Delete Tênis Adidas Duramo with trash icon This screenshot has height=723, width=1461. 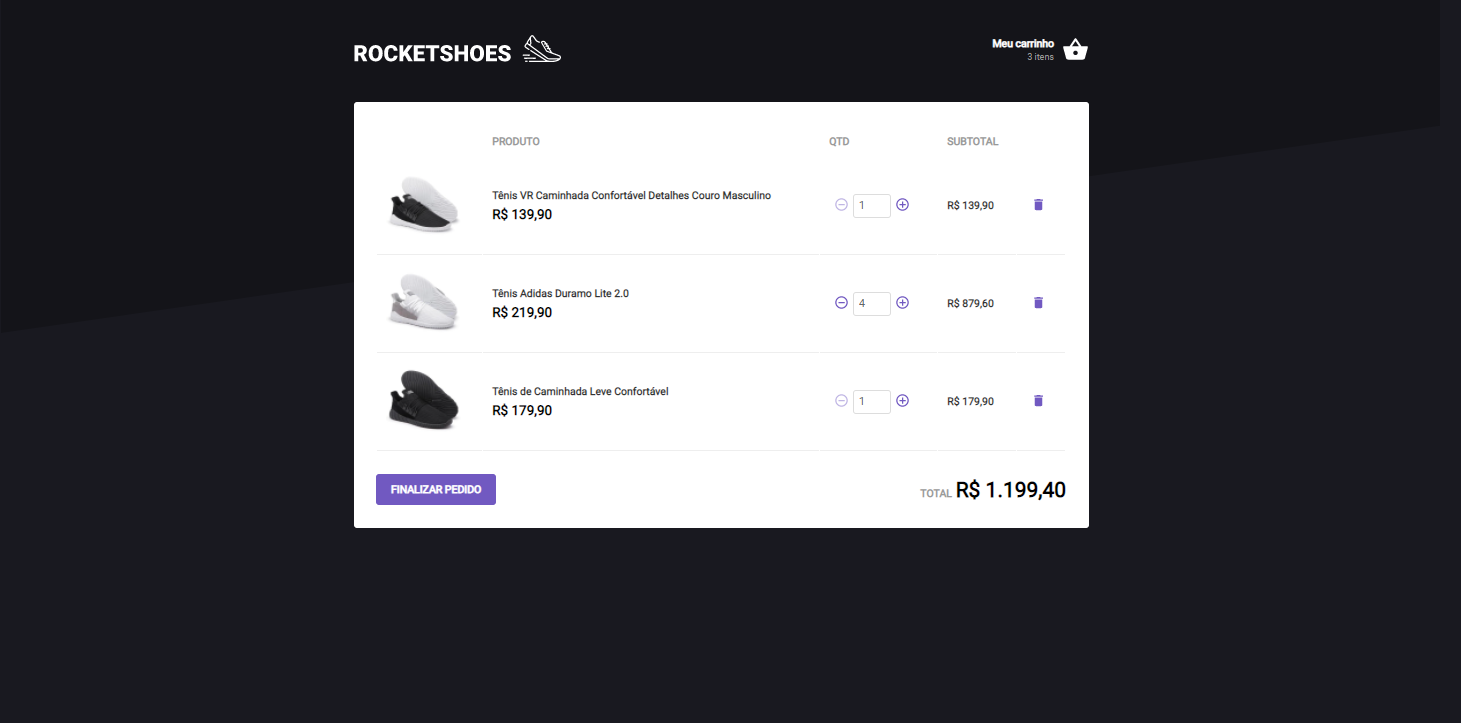[1038, 303]
